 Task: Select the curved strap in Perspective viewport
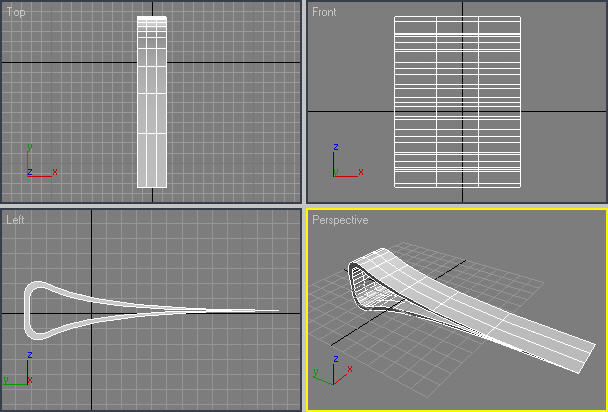471,310
